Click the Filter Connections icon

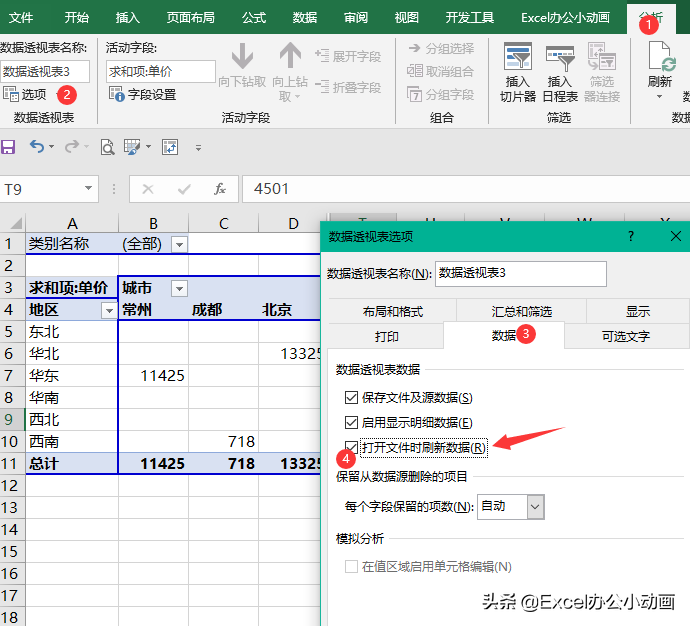[x=602, y=56]
